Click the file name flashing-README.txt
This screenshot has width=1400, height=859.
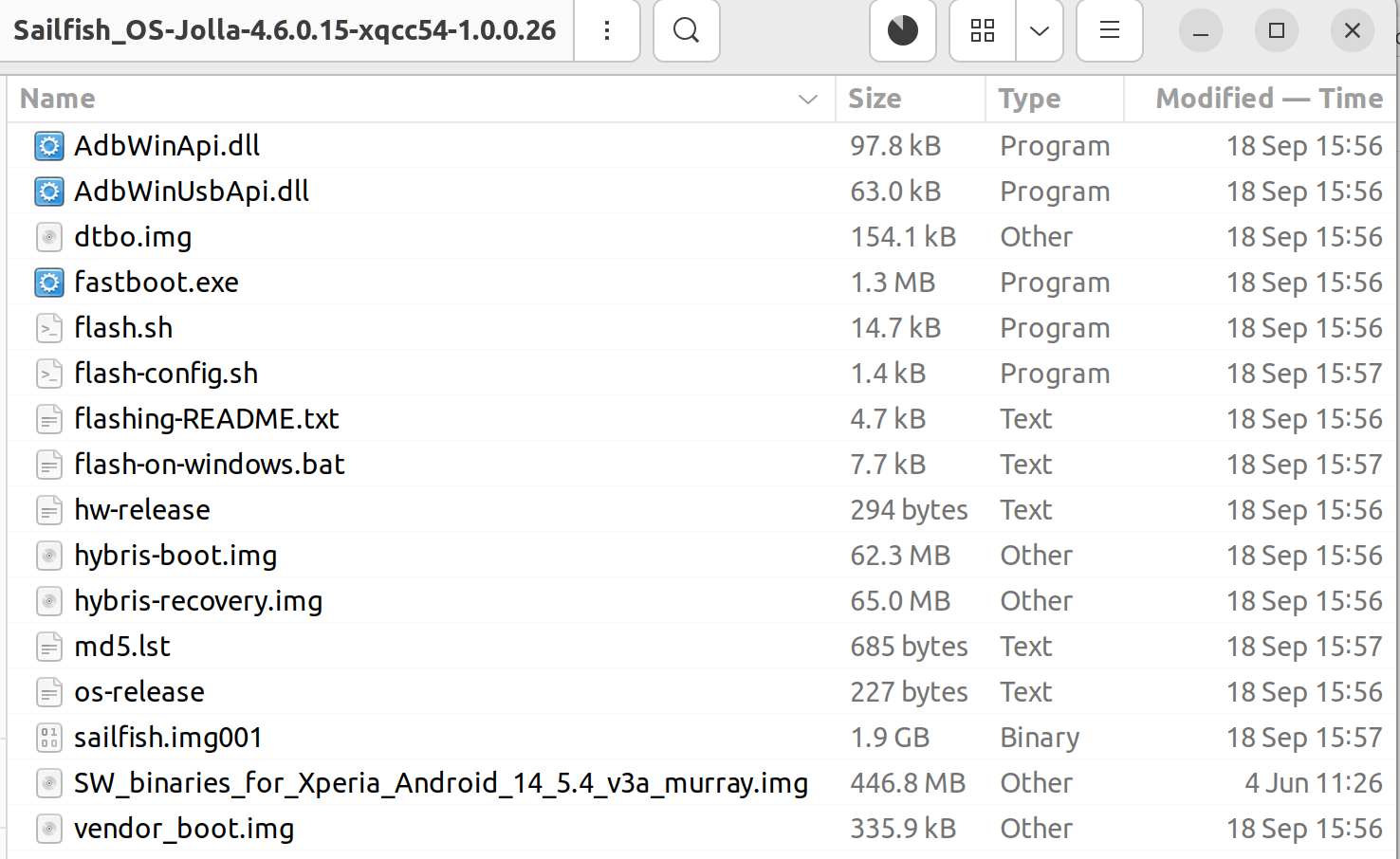[207, 419]
